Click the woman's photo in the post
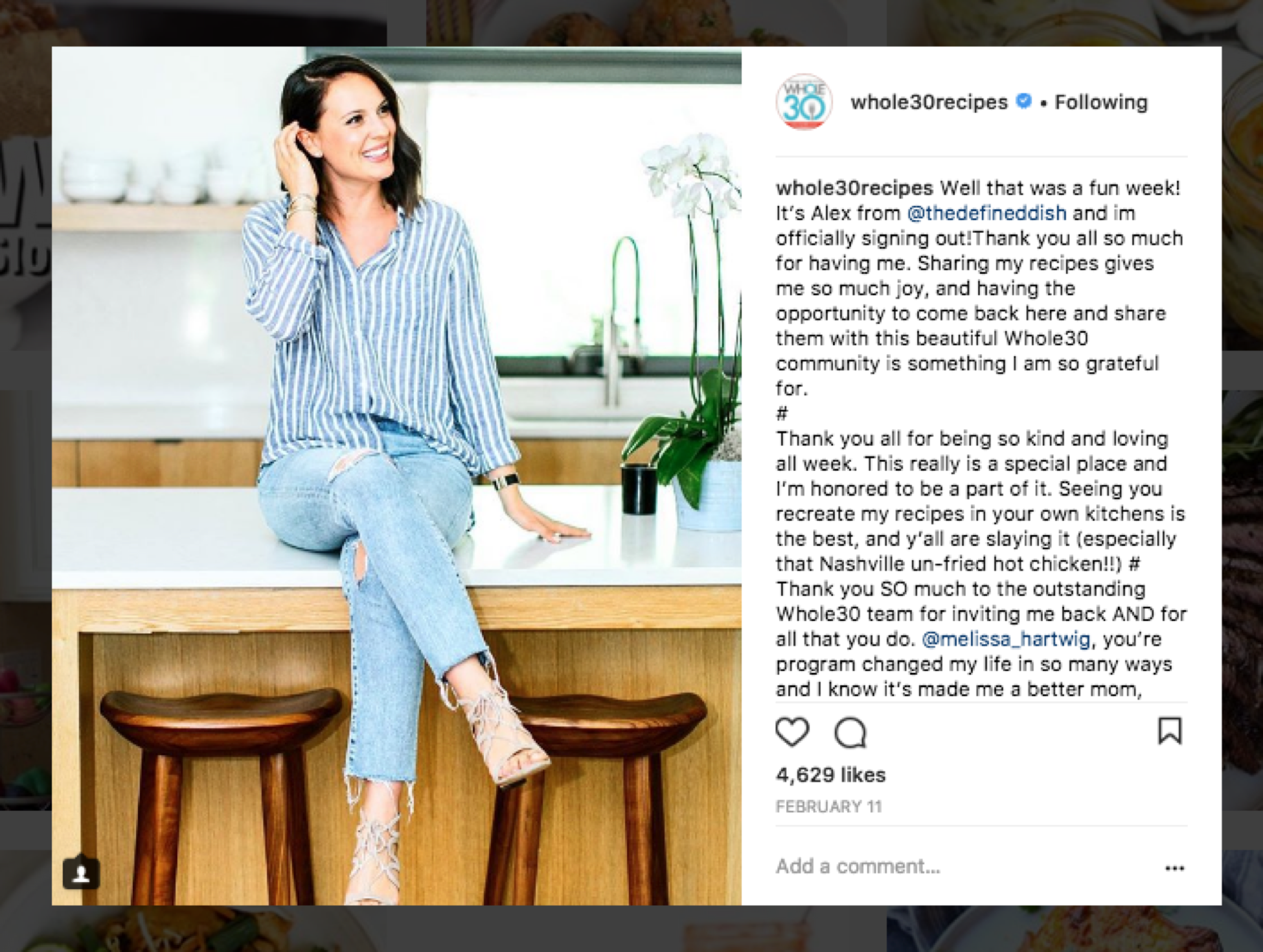Screen dimensions: 1263x952 396,475
